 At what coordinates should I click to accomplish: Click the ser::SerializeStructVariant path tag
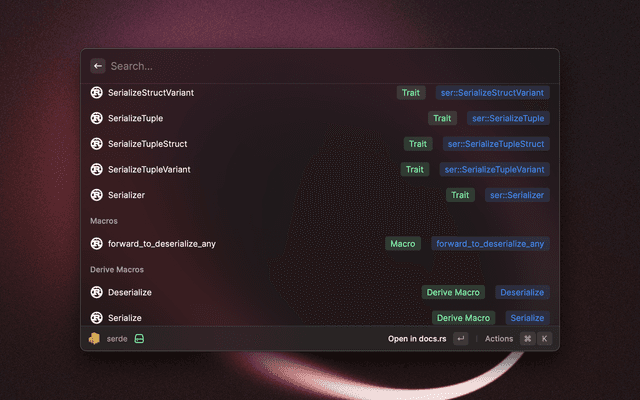point(492,93)
